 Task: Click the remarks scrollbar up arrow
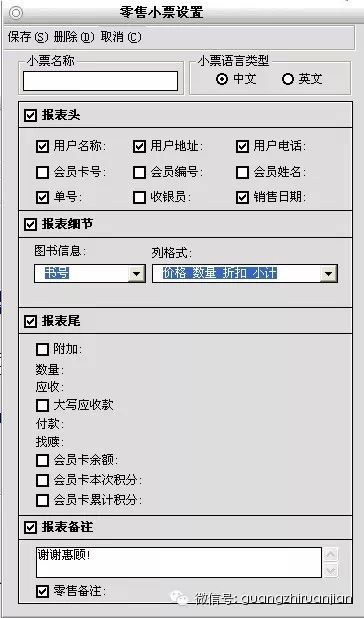[x=331, y=555]
